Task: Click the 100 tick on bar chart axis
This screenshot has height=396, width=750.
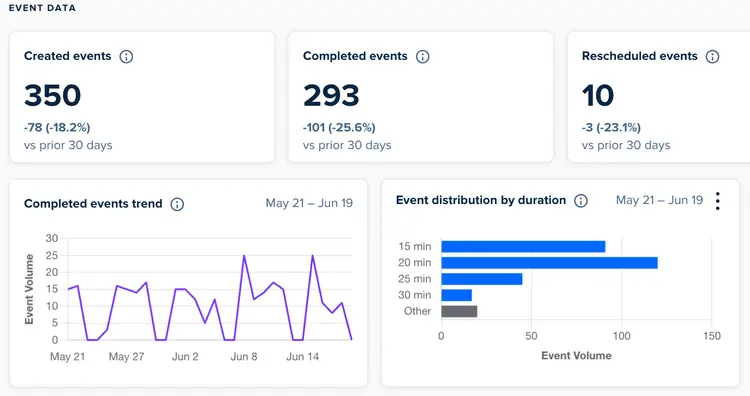Action: tap(622, 336)
